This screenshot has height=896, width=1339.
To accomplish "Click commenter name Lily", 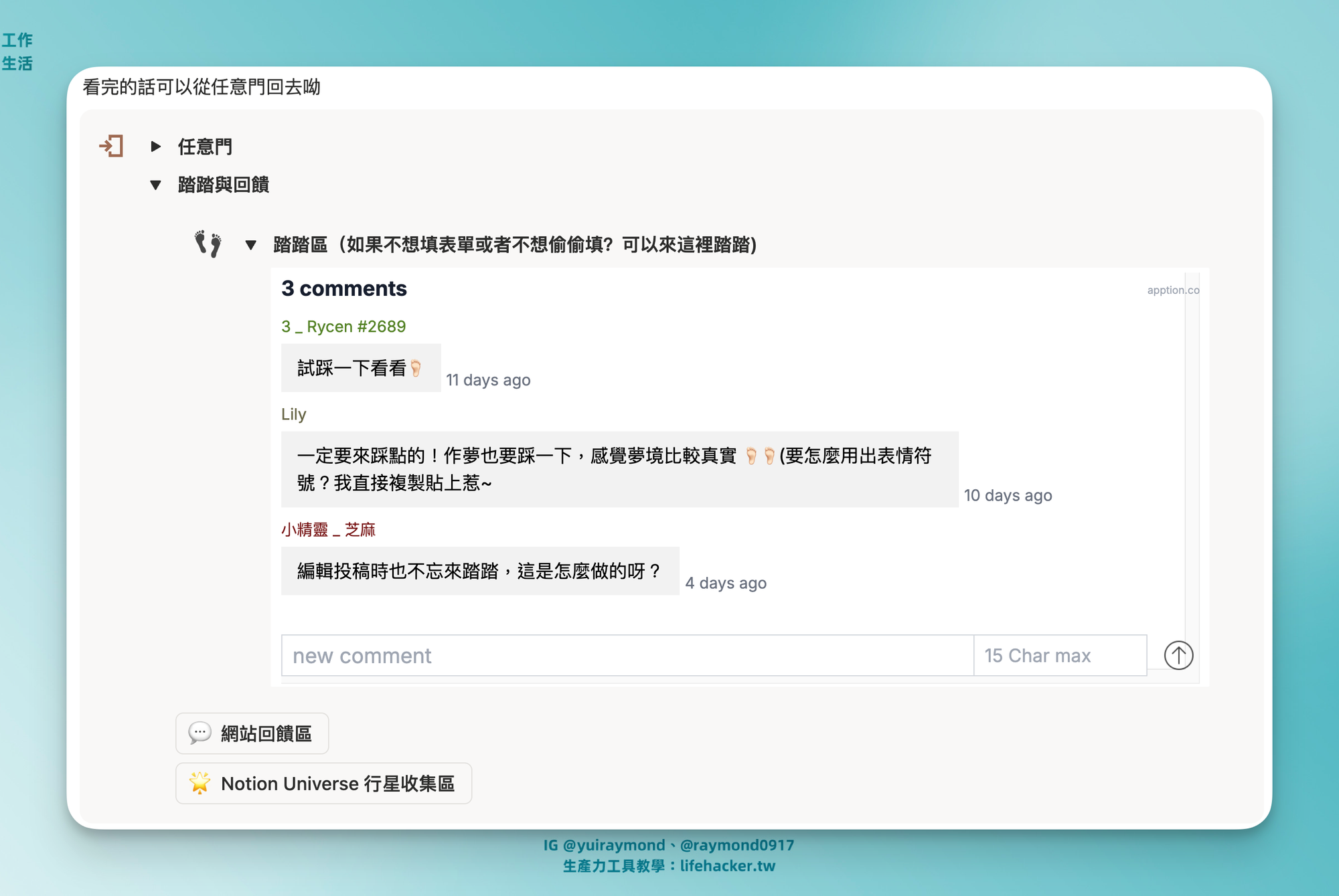I will point(293,414).
